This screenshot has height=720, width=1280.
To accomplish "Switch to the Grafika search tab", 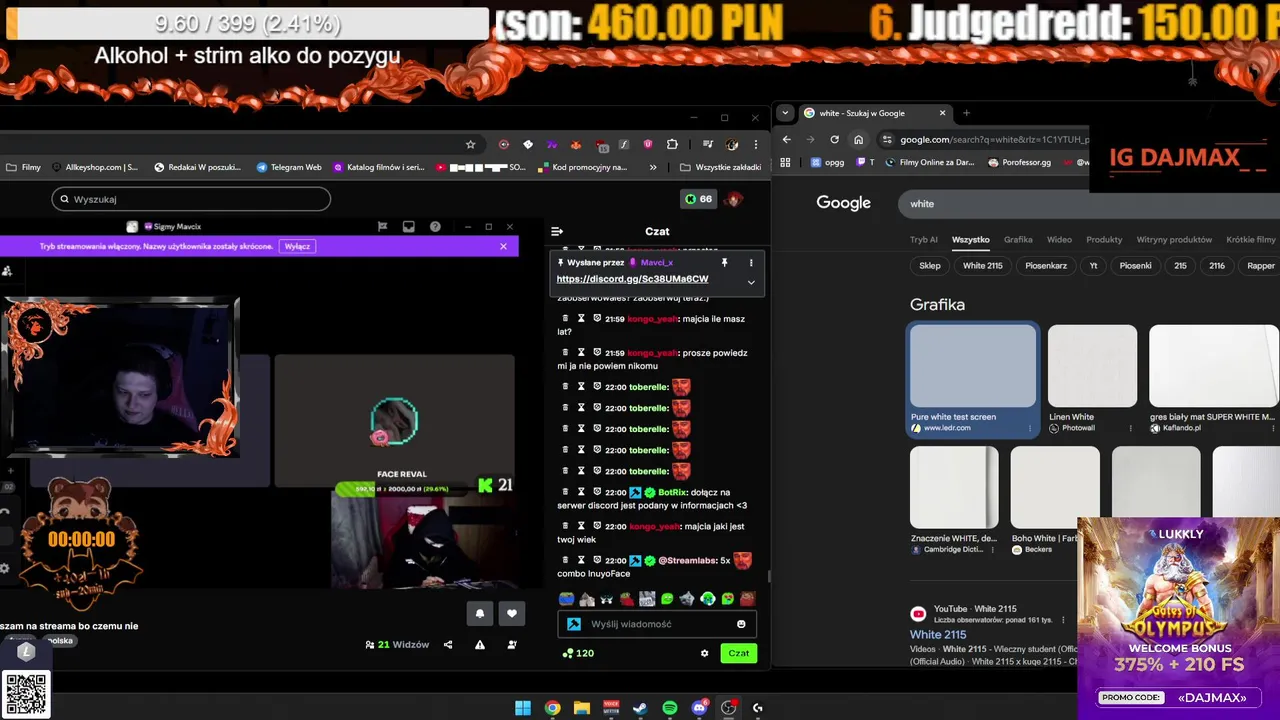I will coord(1018,240).
